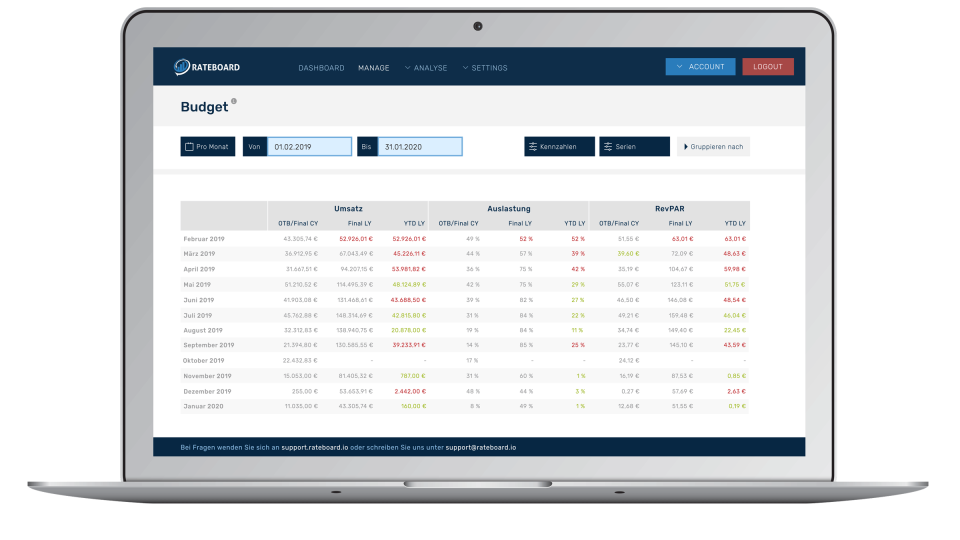The width and height of the screenshot is (960, 540).
Task: Click the value 36.912,95 € in März row
Action: [301, 253]
